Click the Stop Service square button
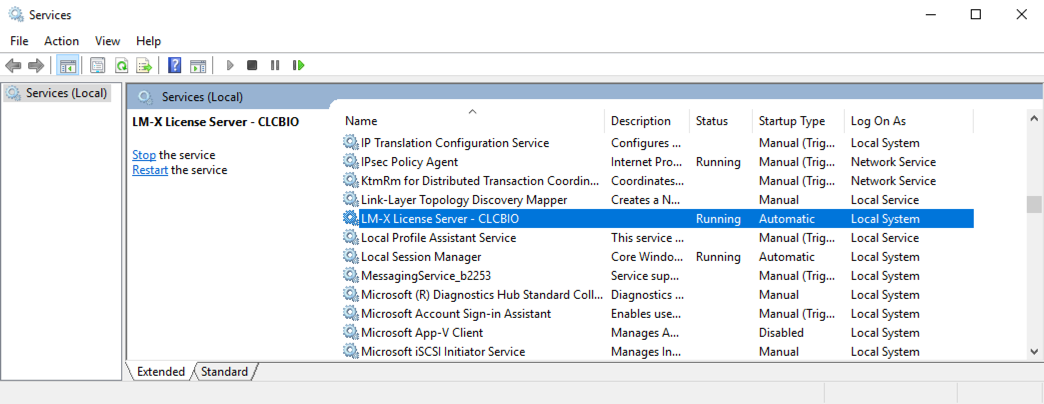This screenshot has height=404, width=1044. pyautogui.click(x=252, y=65)
